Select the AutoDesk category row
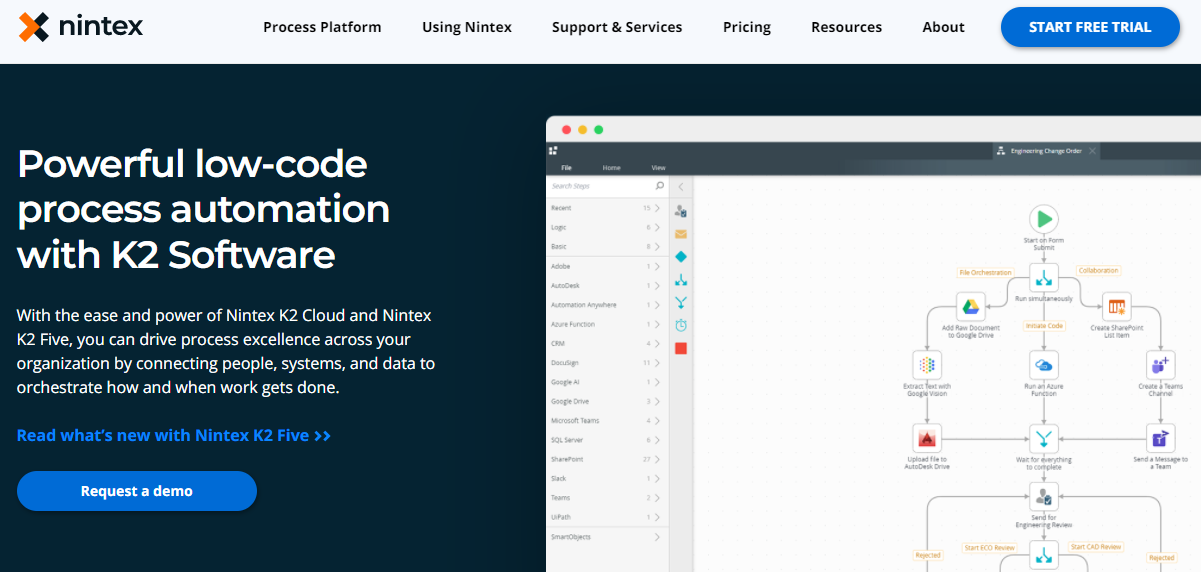 [607, 285]
